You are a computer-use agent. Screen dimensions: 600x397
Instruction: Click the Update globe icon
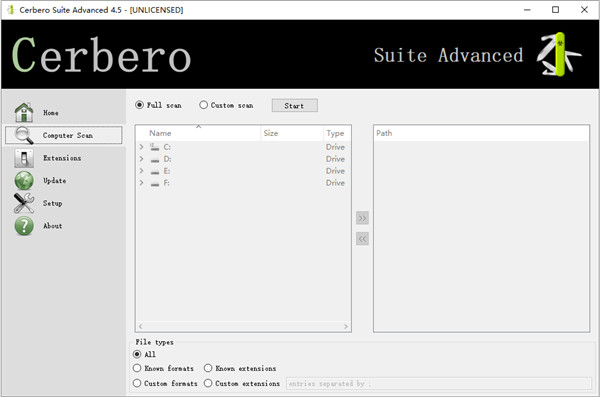24,181
